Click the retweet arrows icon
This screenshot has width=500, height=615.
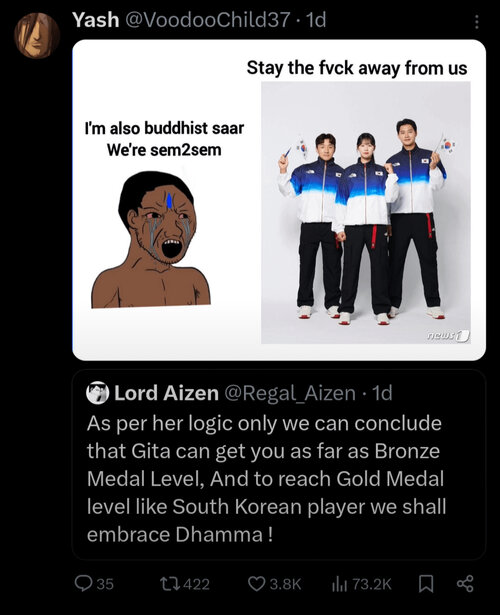pyautogui.click(x=170, y=584)
